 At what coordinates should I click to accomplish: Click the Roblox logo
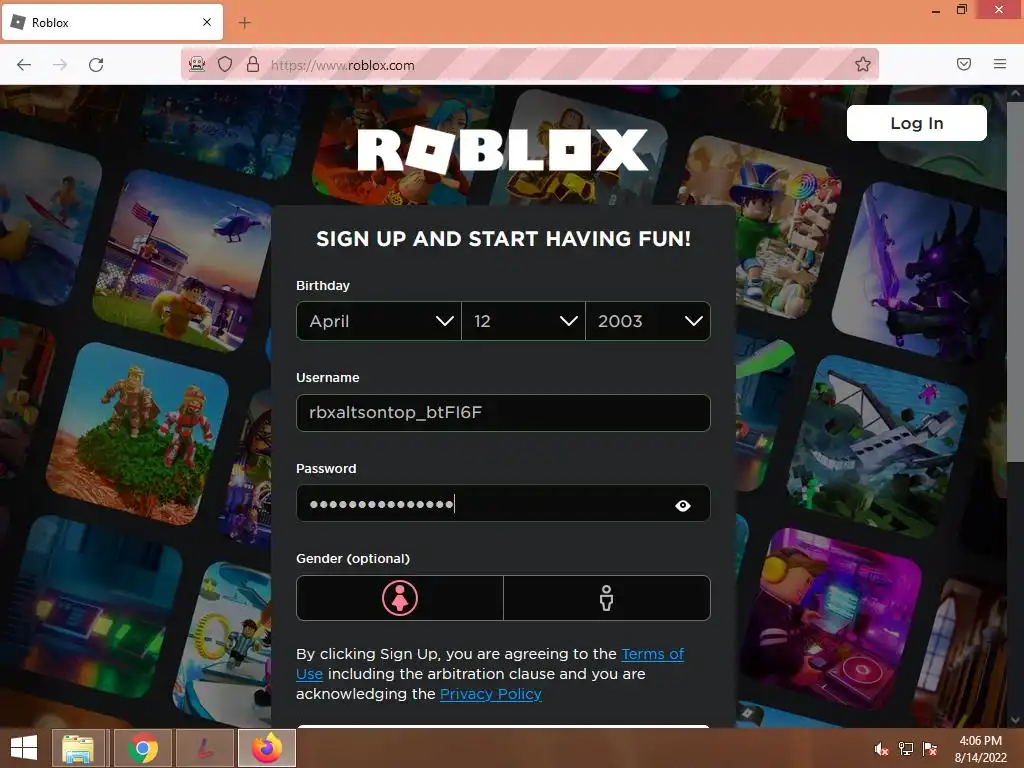(x=503, y=150)
